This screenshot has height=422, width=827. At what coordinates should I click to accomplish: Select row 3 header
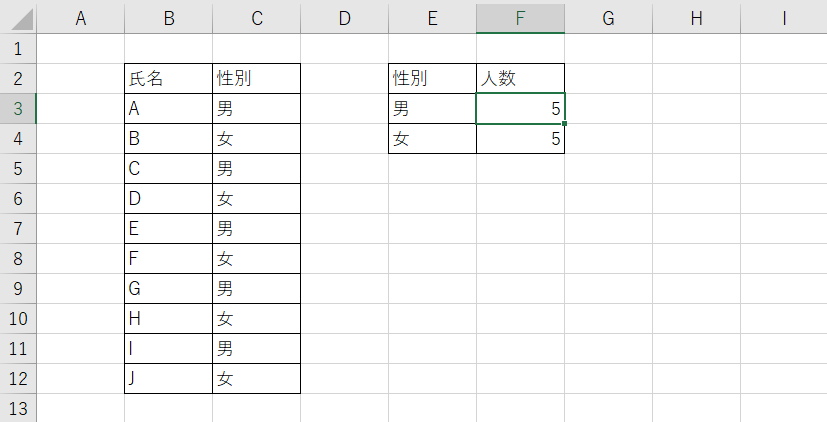[18, 109]
